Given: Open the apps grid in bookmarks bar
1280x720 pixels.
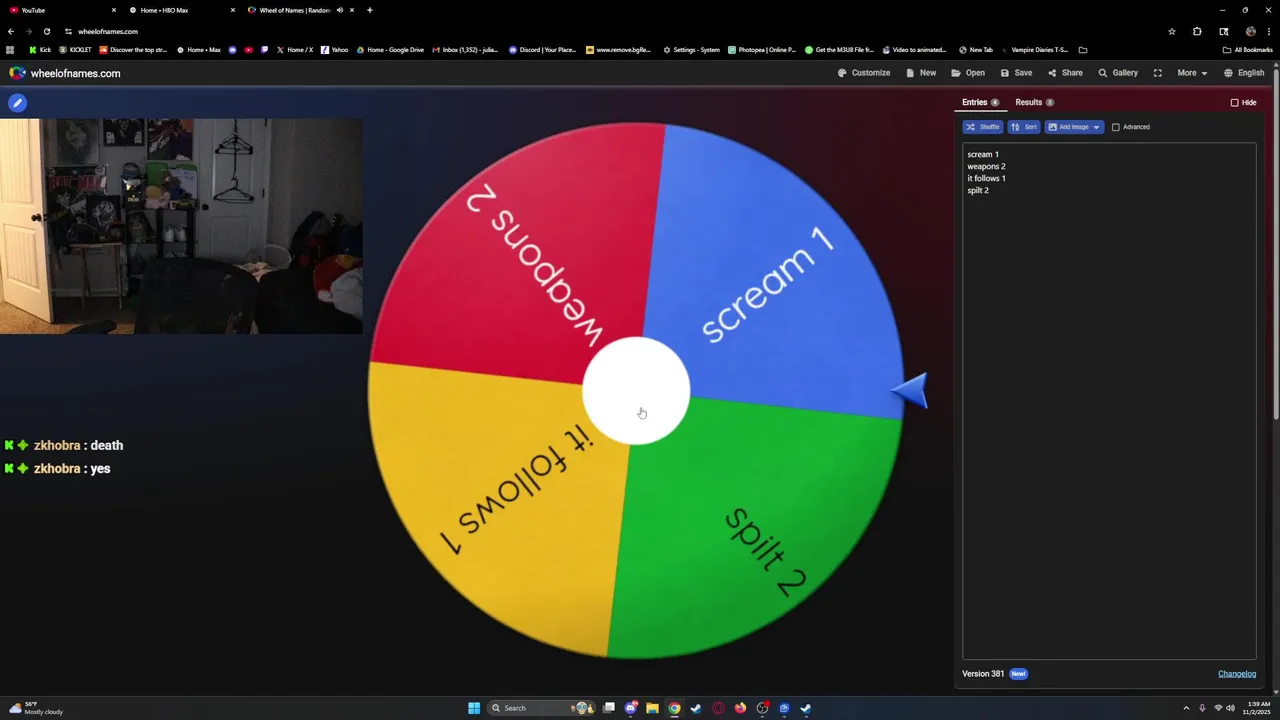Looking at the screenshot, I should pyautogui.click(x=11, y=50).
